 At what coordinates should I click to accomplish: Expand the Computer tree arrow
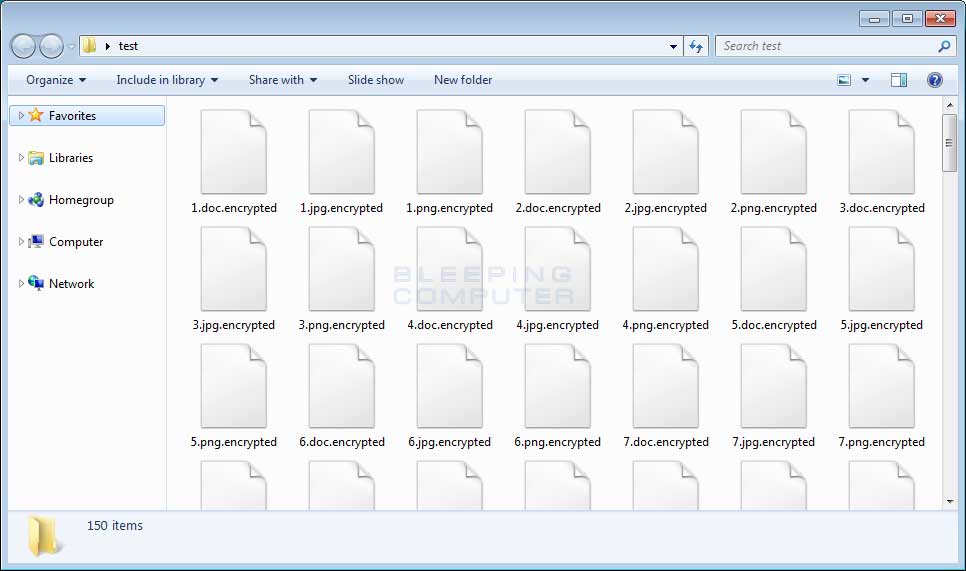[x=21, y=241]
